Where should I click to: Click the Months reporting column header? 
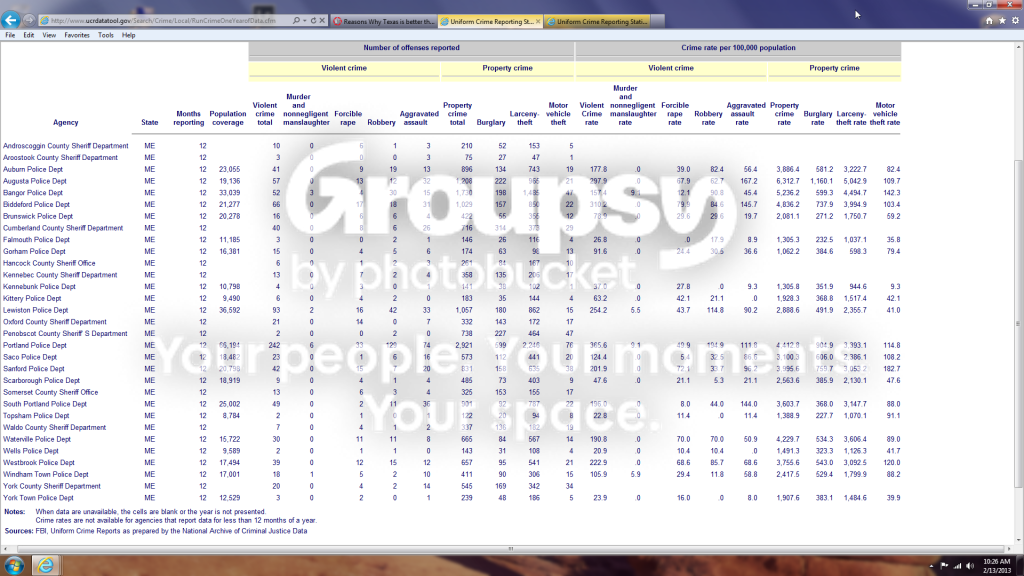click(189, 118)
